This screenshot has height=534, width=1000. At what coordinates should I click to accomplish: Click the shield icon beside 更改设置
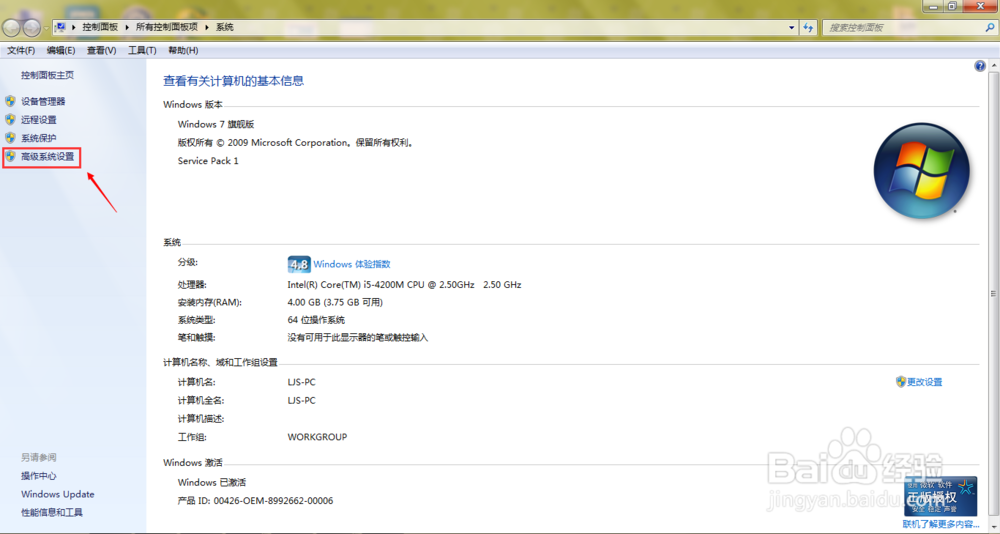901,382
